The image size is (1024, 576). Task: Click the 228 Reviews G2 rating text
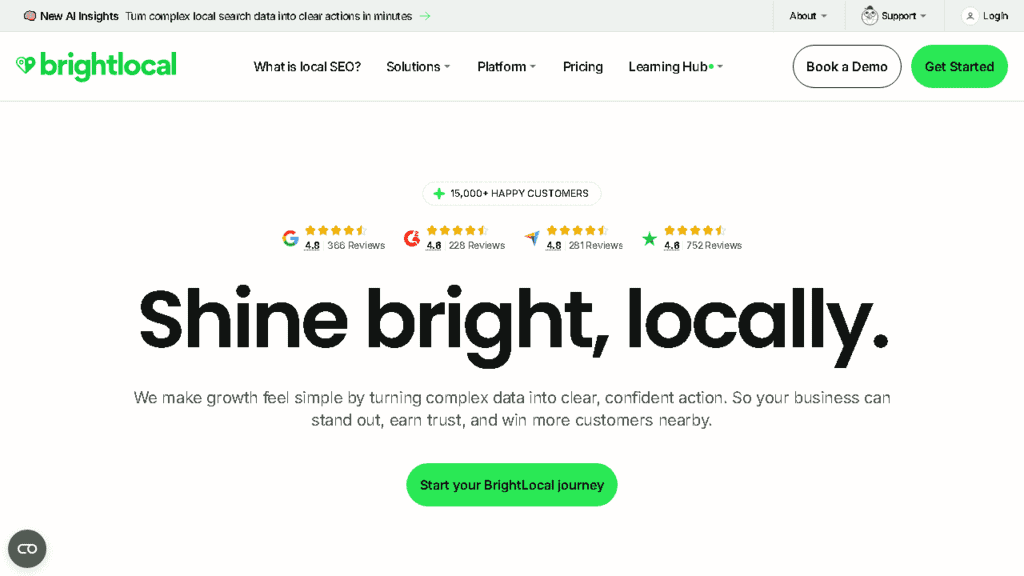pos(477,246)
